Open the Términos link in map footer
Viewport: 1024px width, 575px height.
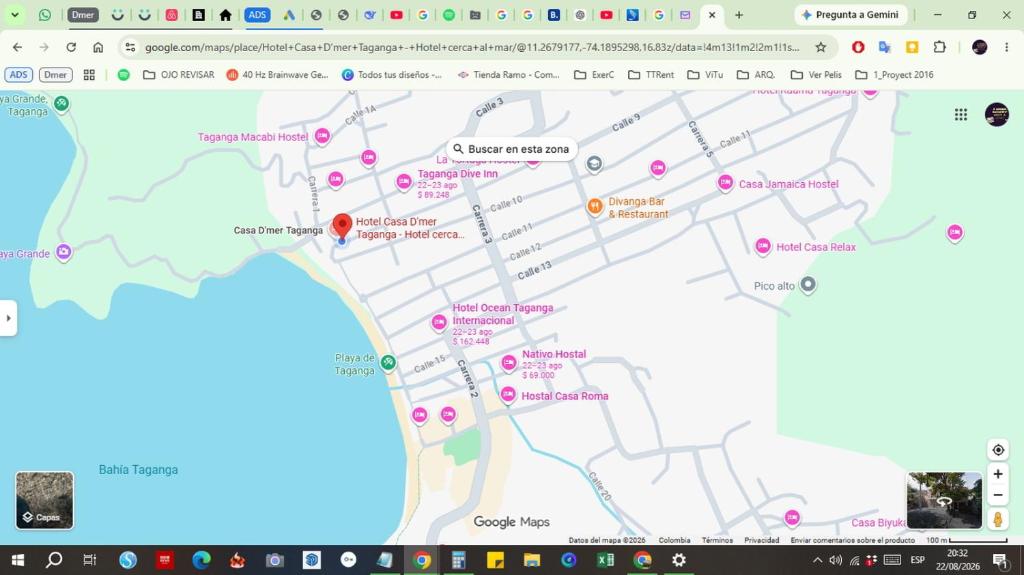(x=717, y=540)
